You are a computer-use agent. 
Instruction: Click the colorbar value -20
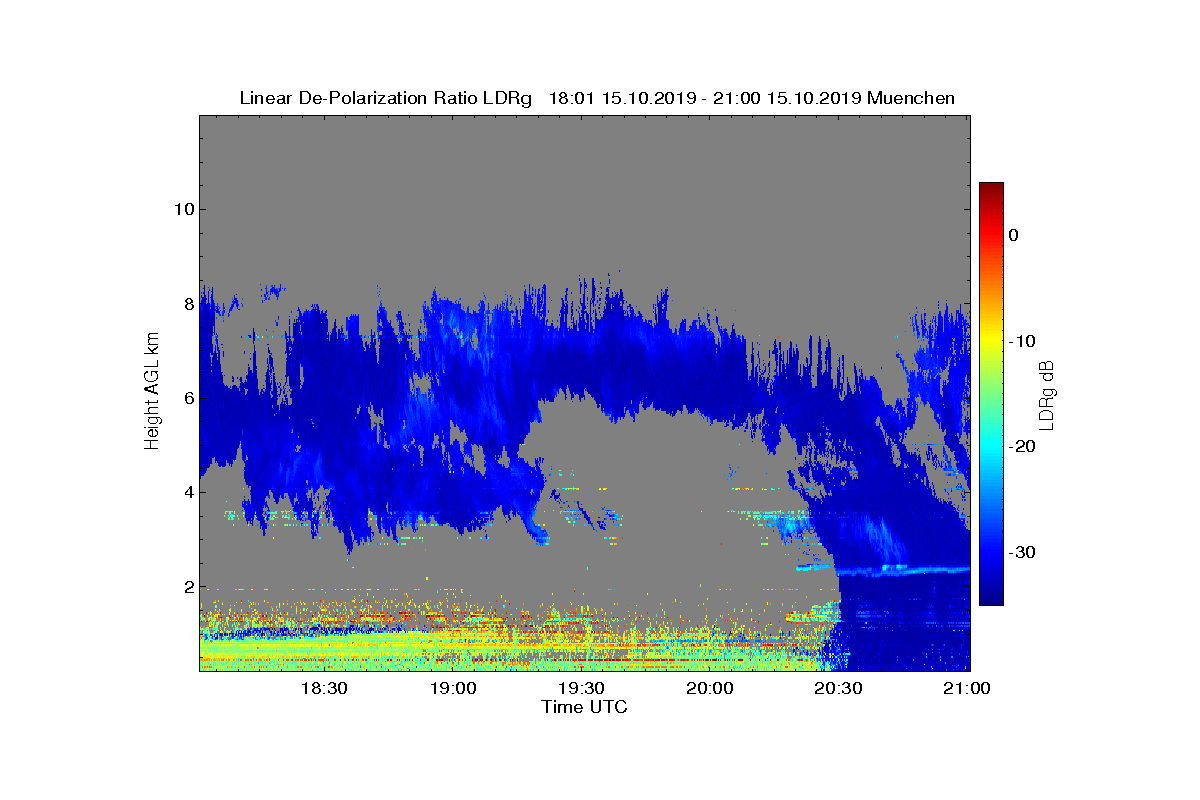point(1021,447)
